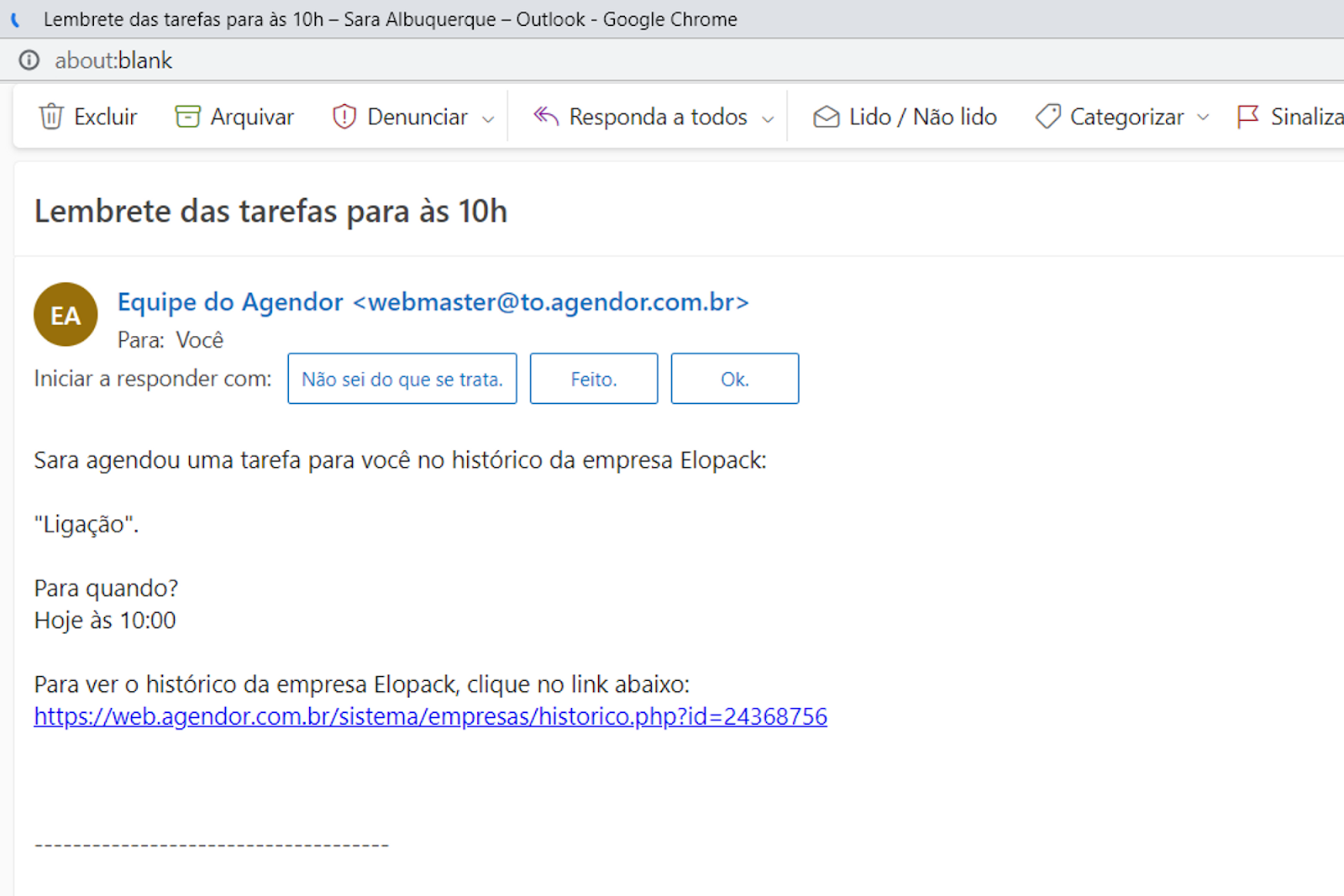Open the Categorizar dropdown chevron
The image size is (1344, 896).
pyautogui.click(x=1203, y=118)
